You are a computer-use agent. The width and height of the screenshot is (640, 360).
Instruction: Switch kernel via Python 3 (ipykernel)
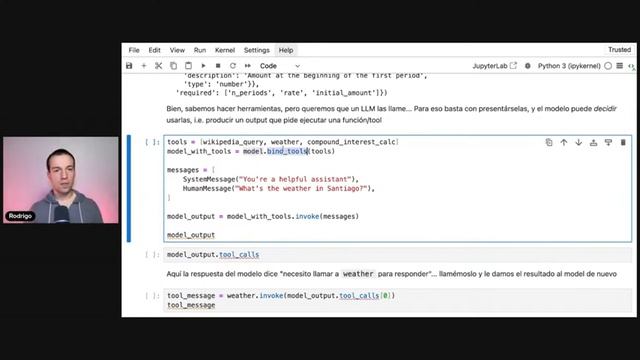click(569, 66)
